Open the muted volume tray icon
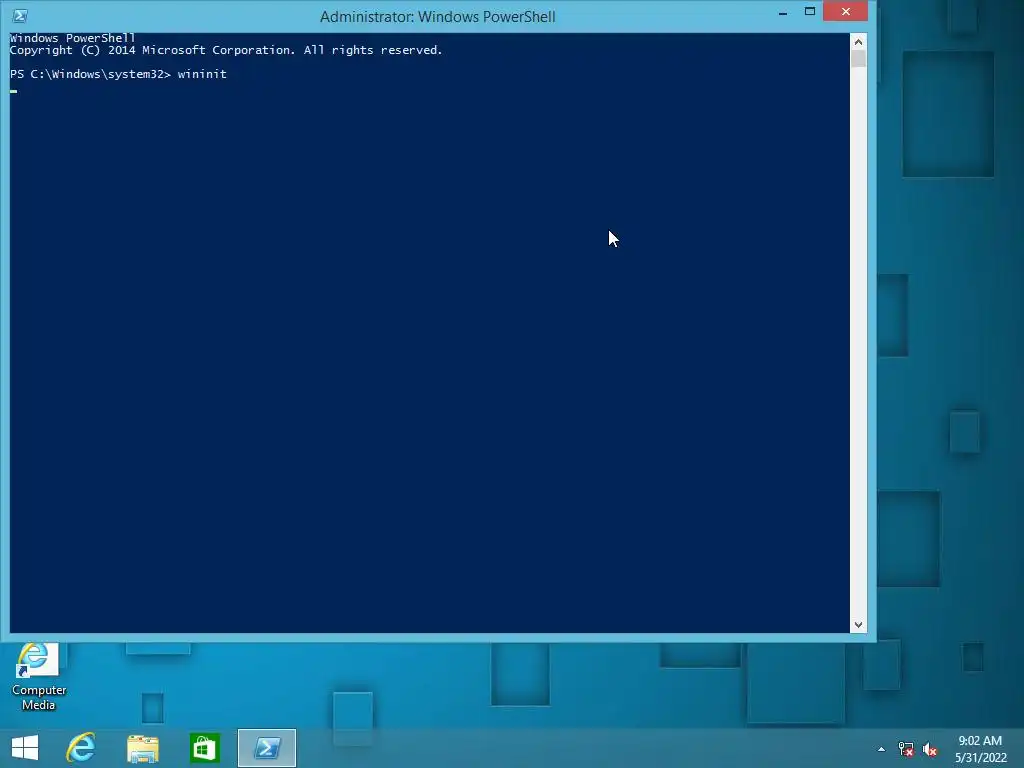 pos(930,749)
